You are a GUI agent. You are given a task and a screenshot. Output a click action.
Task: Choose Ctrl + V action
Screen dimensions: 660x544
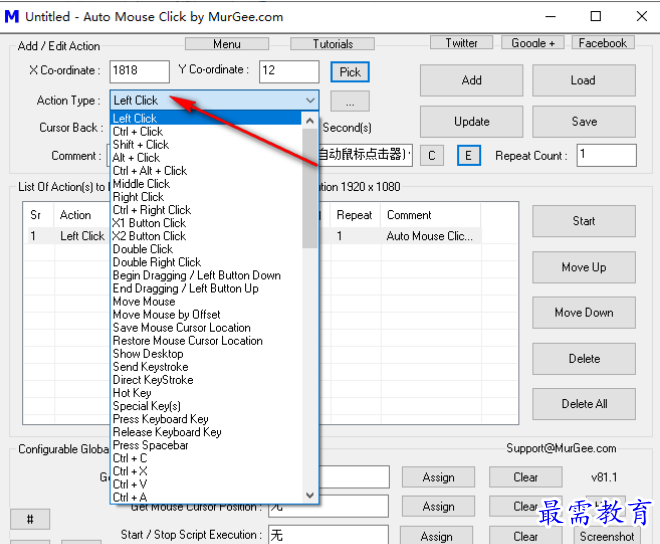coord(206,484)
